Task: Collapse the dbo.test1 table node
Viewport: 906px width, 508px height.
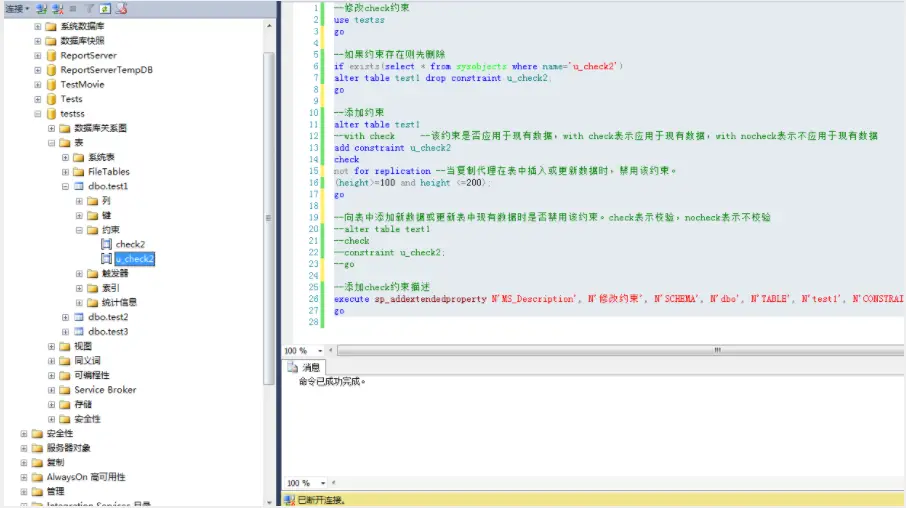Action: (65, 186)
